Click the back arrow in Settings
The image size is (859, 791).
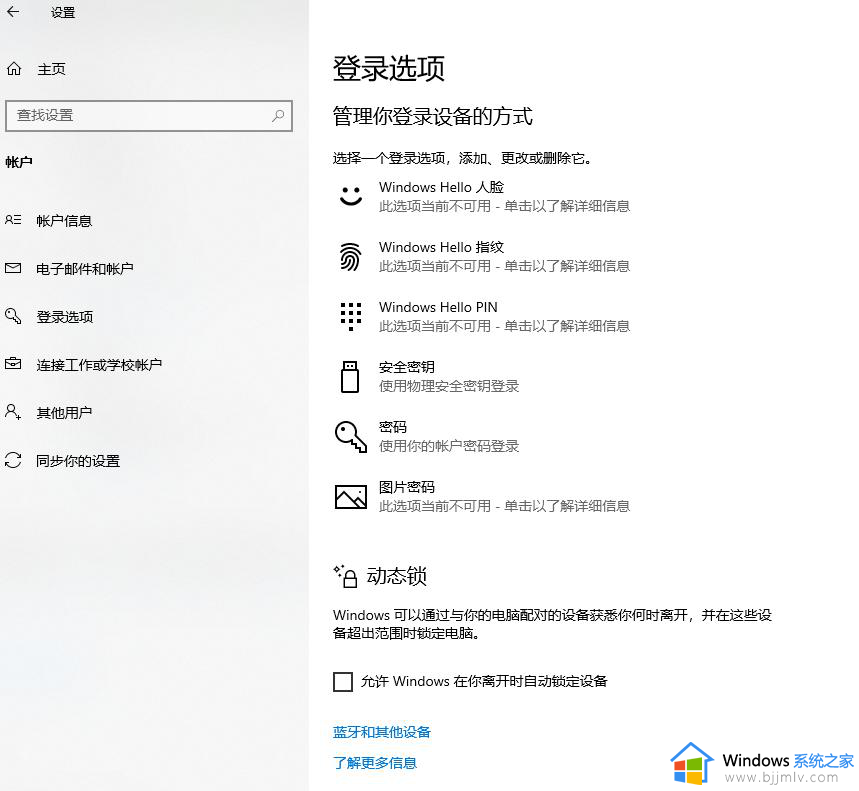[13, 12]
